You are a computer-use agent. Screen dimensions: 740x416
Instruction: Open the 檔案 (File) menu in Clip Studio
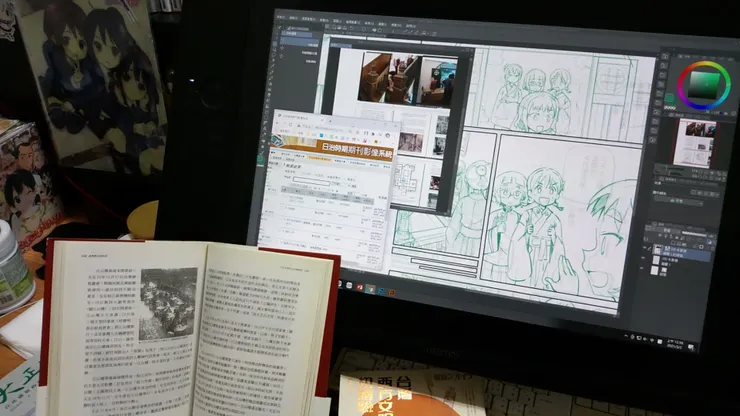coord(281,17)
